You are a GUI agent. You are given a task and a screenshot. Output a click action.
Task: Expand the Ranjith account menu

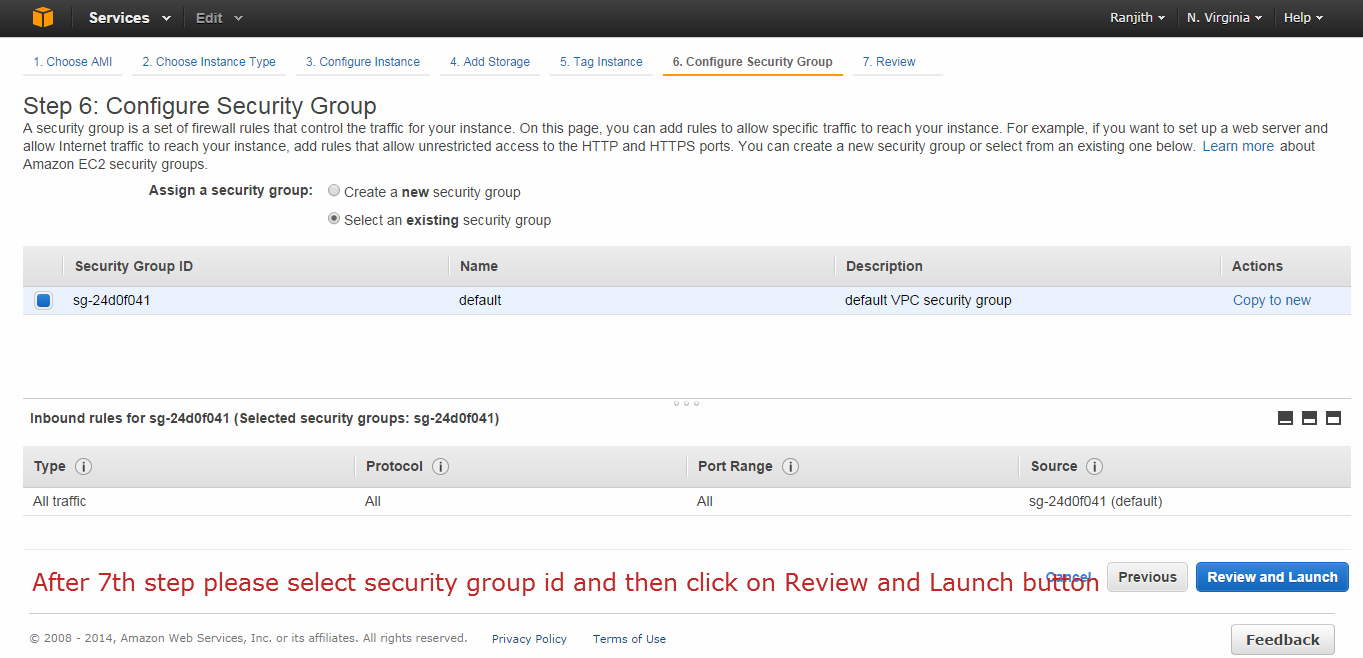pos(1137,18)
